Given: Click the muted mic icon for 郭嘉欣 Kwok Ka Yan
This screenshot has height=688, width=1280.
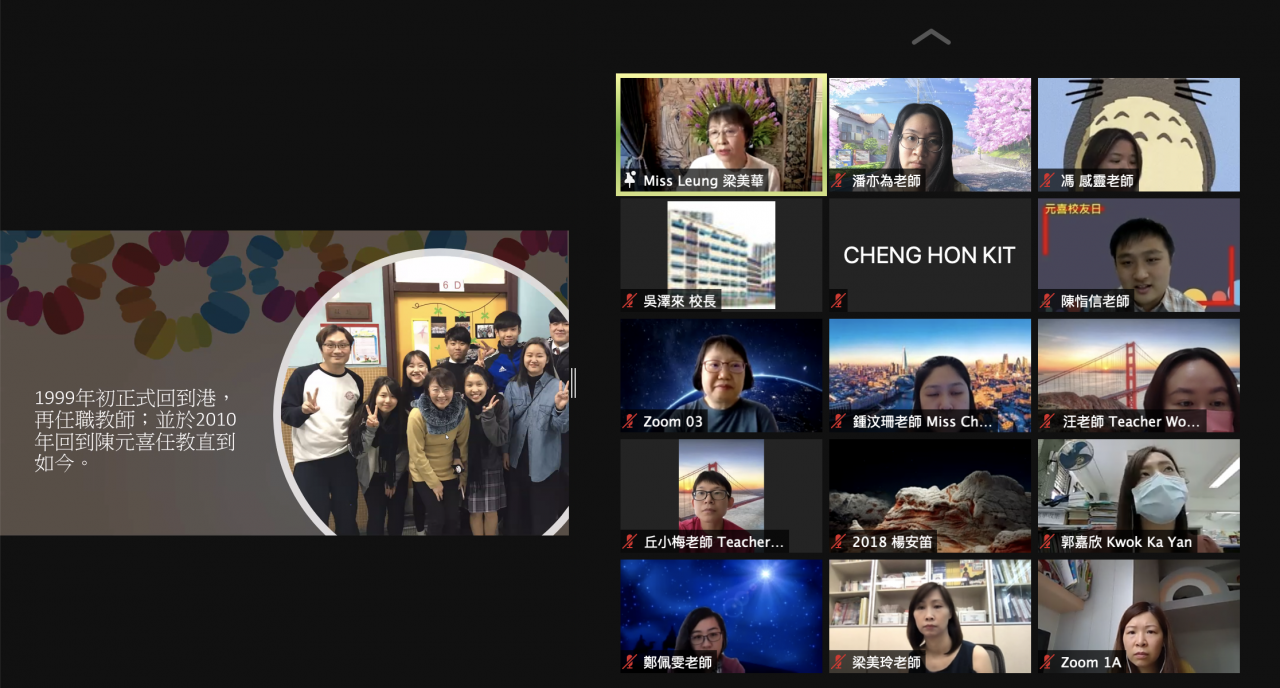Looking at the screenshot, I should (1048, 542).
